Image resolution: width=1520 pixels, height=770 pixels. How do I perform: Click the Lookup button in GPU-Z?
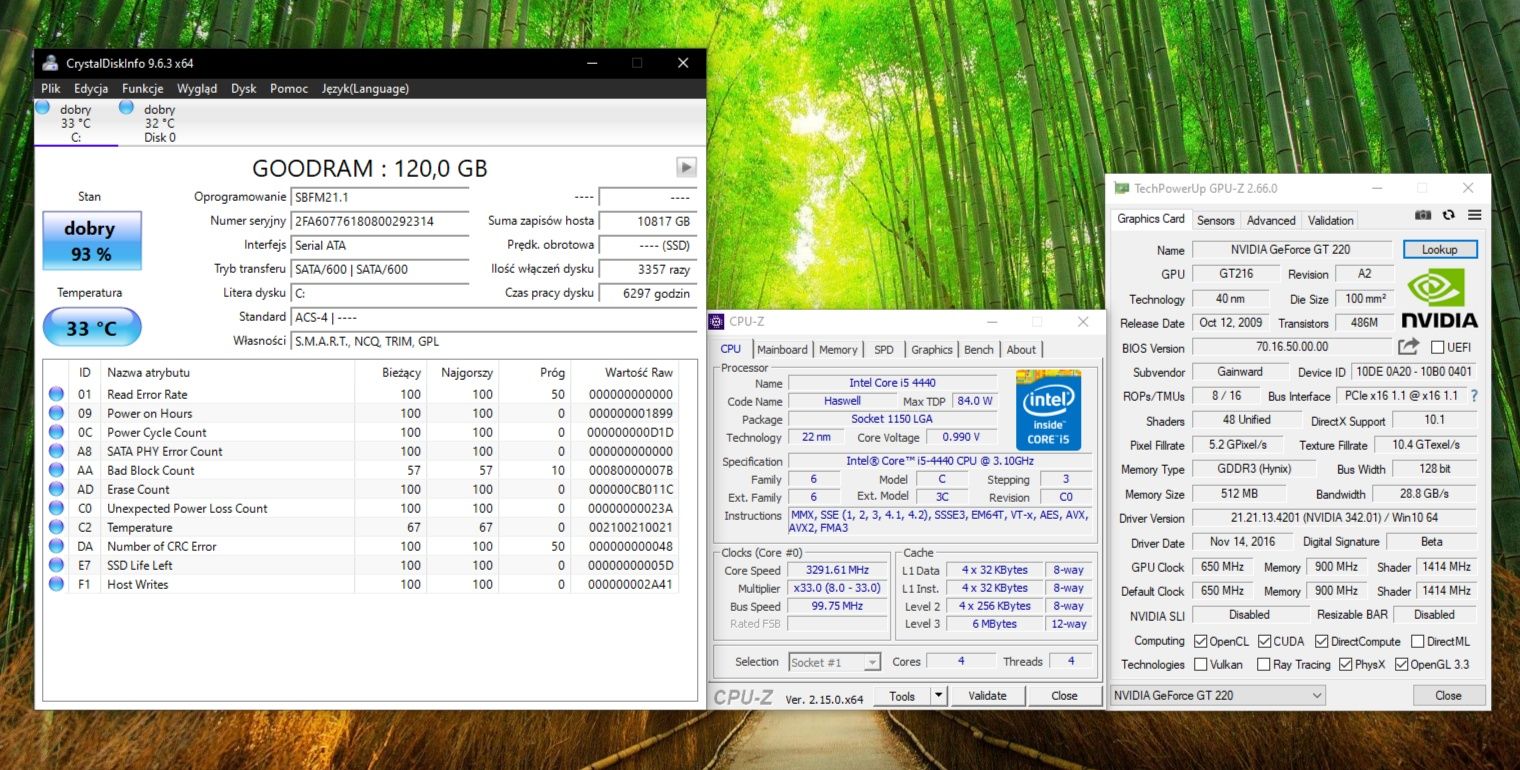click(x=1439, y=249)
